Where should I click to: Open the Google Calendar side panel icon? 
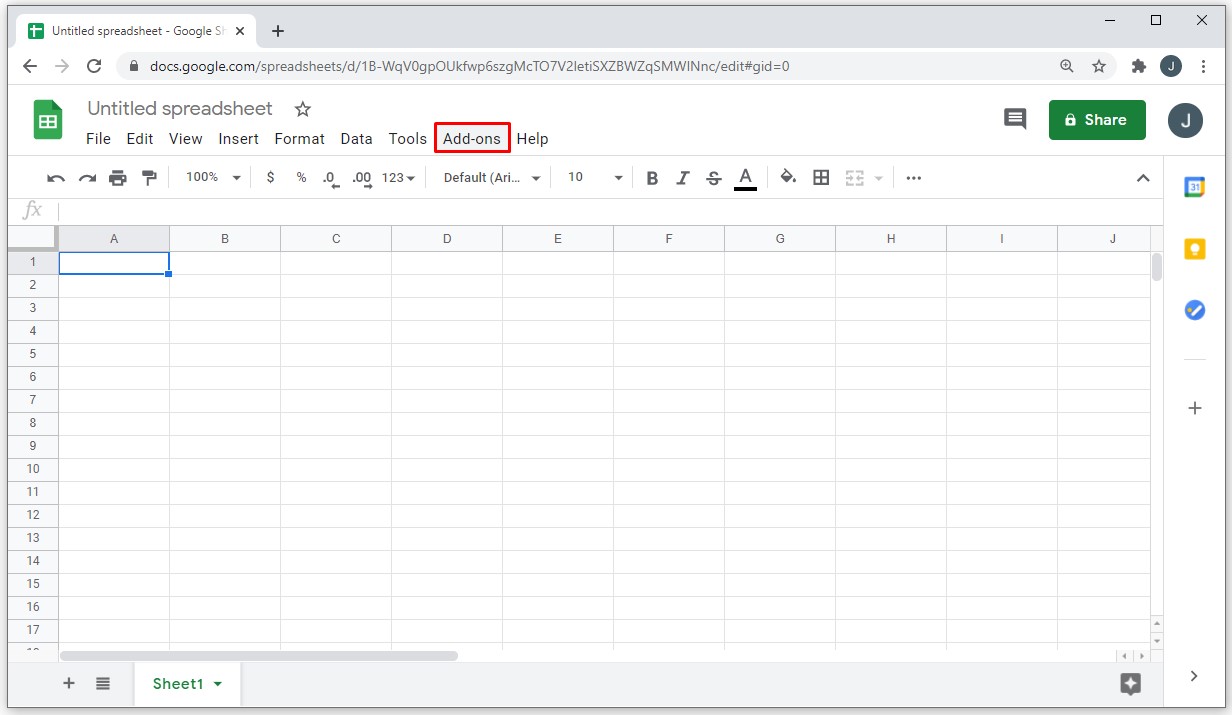click(1194, 187)
